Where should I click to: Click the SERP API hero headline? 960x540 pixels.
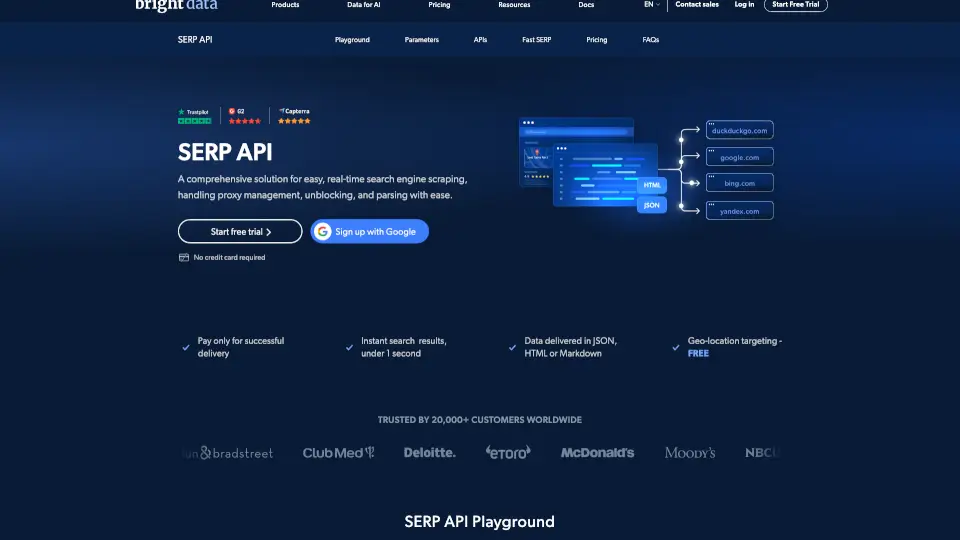click(225, 152)
